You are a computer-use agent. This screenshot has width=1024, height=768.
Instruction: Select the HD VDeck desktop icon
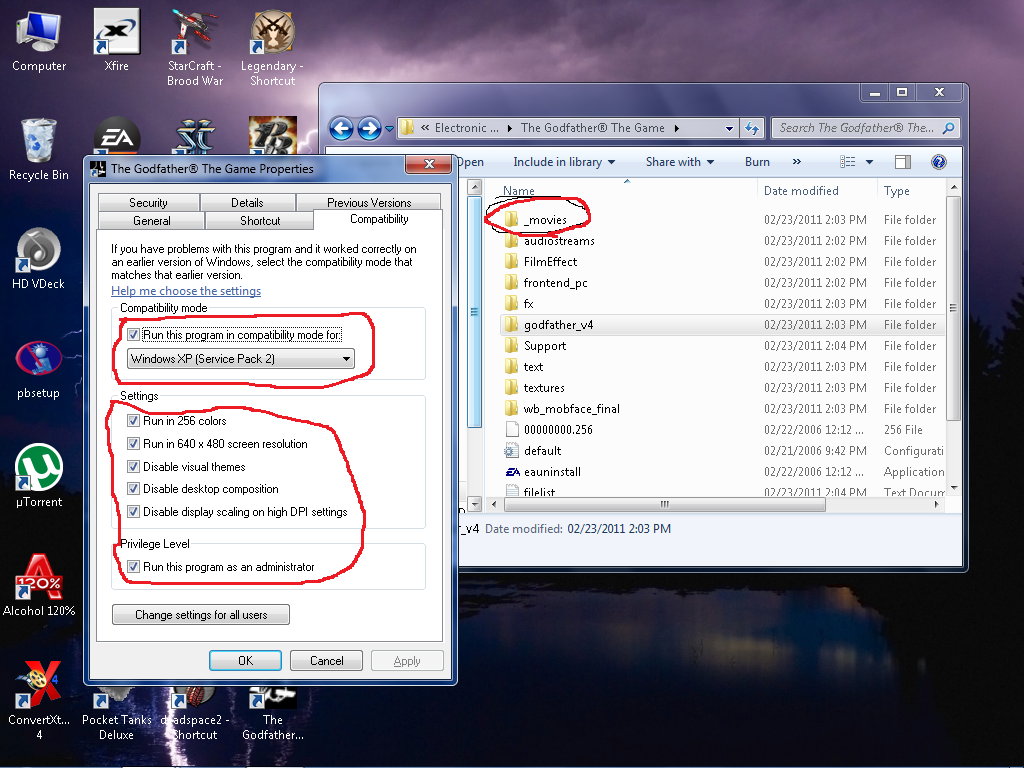click(x=39, y=259)
